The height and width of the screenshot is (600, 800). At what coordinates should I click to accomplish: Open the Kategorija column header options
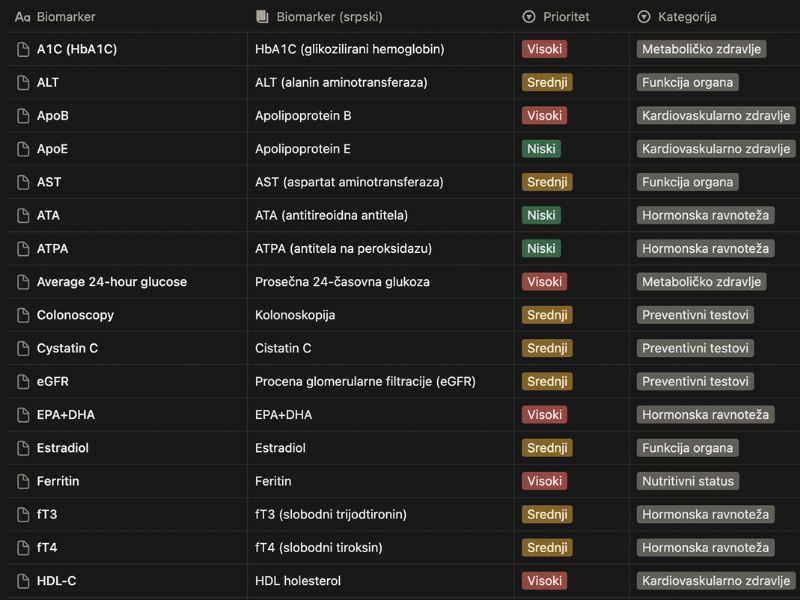[x=686, y=17]
